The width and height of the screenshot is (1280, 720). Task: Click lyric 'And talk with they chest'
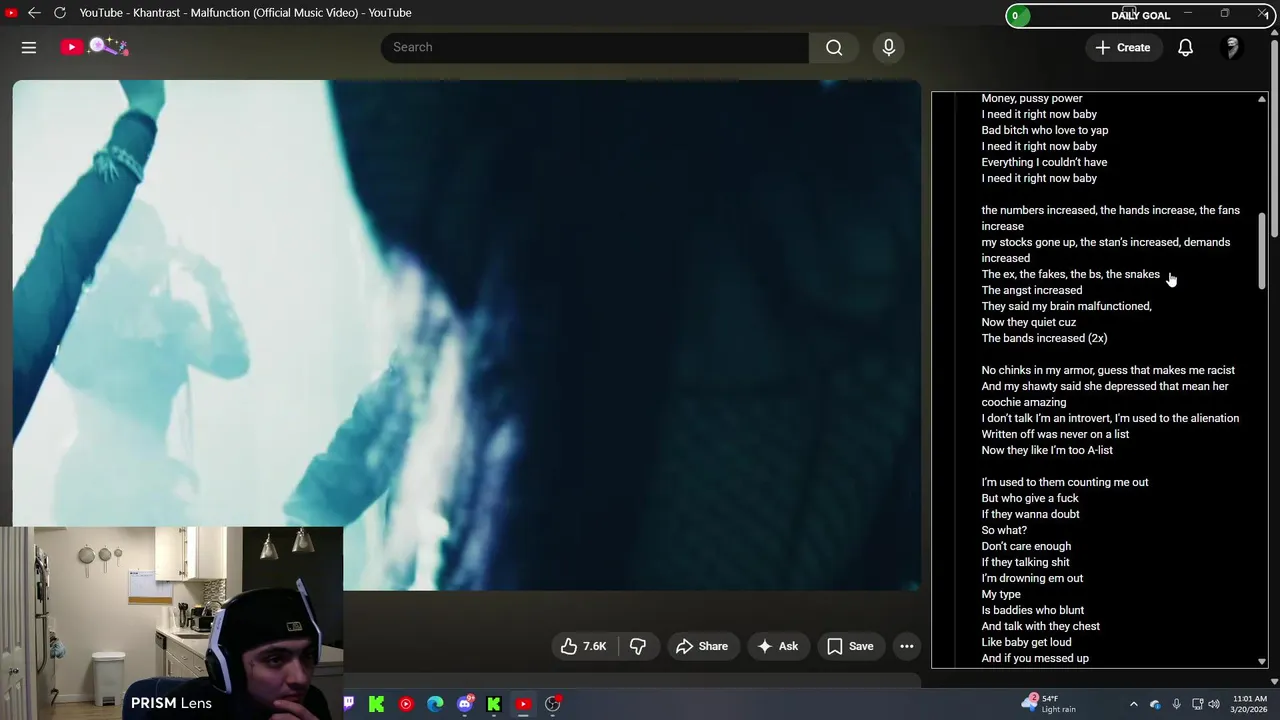pyautogui.click(x=1040, y=626)
